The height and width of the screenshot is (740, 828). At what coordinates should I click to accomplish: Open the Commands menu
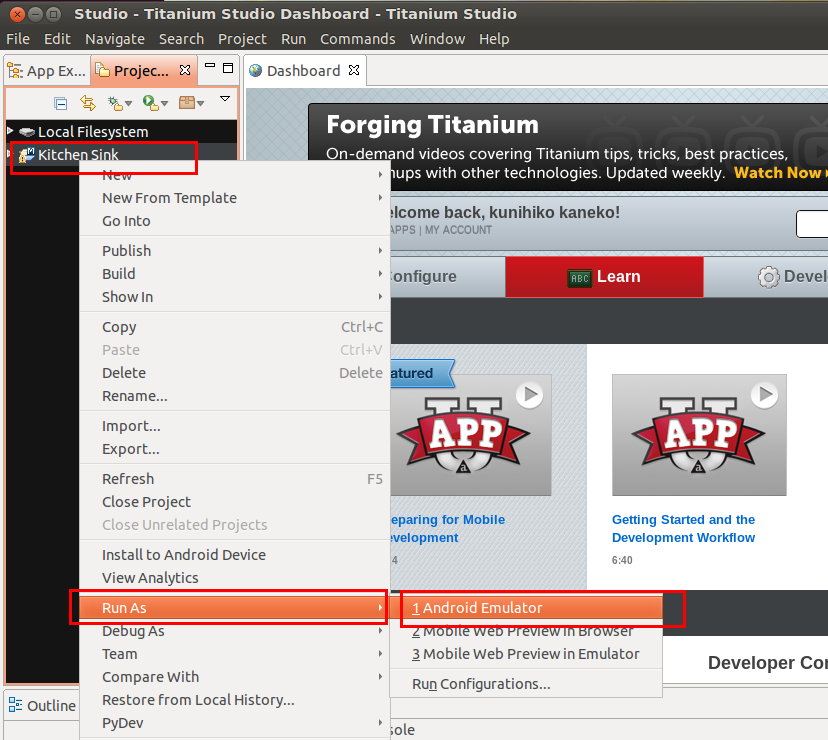(357, 39)
